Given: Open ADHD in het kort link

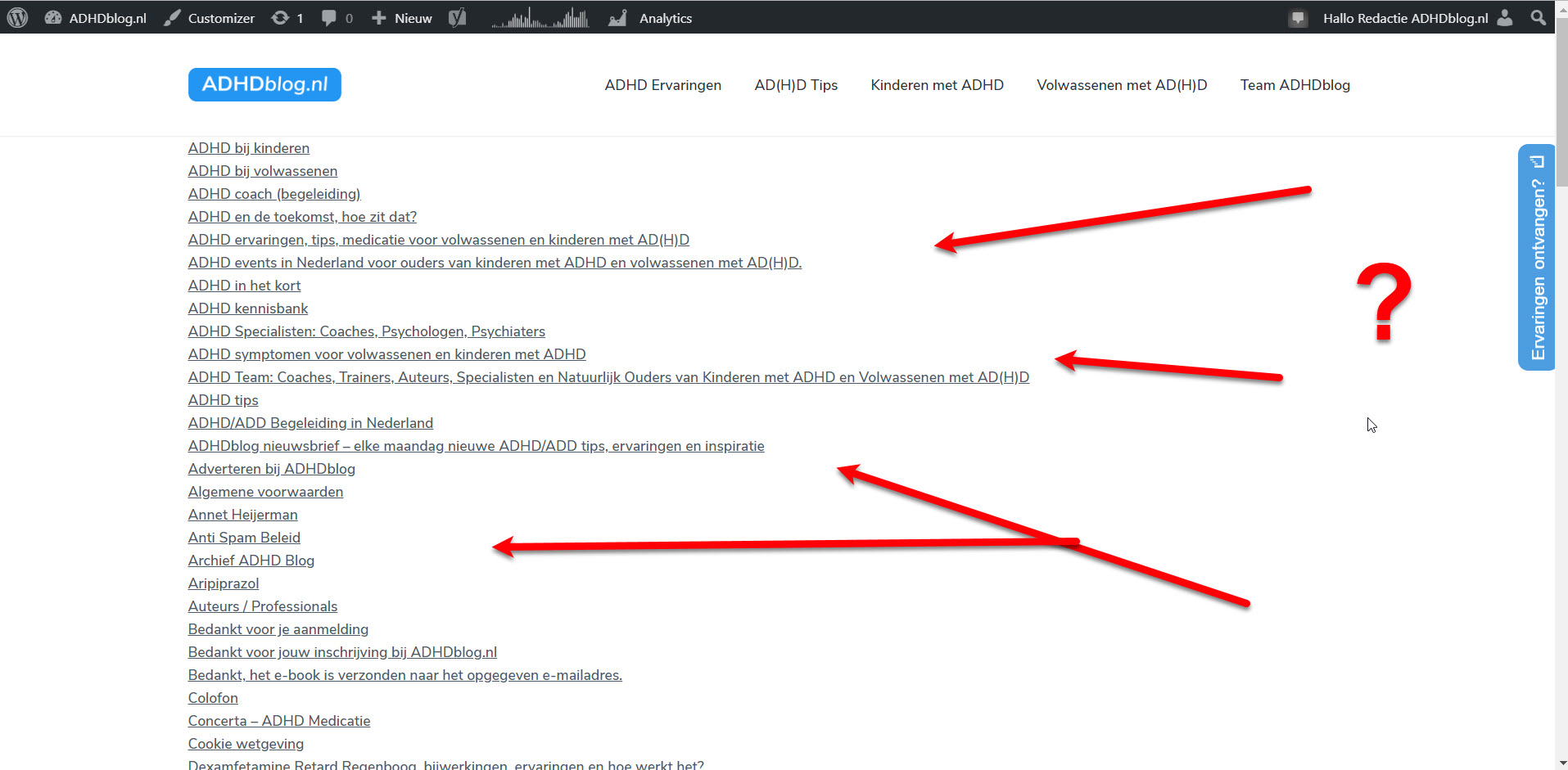Looking at the screenshot, I should pos(244,286).
